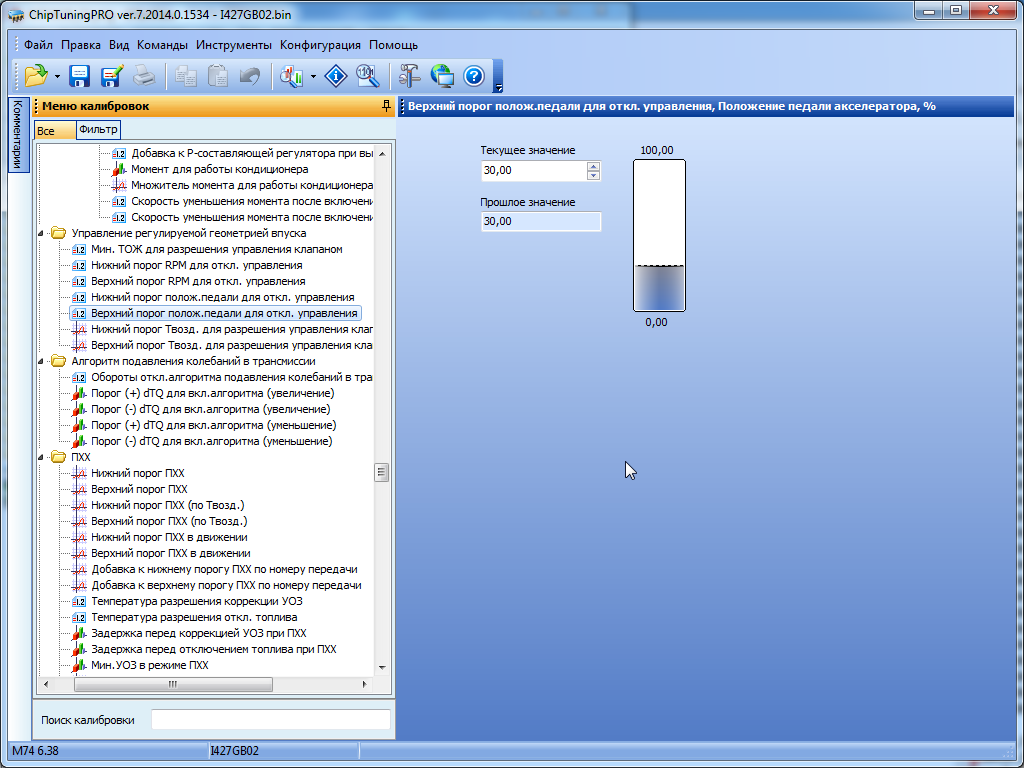Select Нижний порог RPM для откл. управления
The image size is (1024, 768).
click(x=196, y=265)
